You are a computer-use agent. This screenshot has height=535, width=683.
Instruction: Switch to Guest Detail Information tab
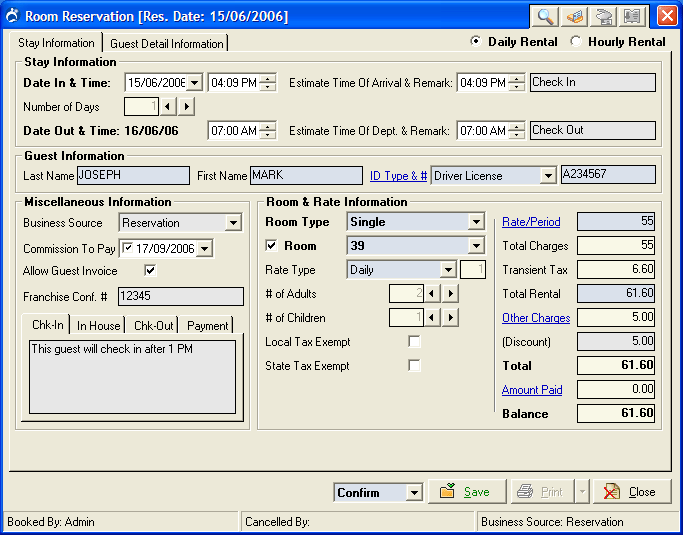(166, 44)
